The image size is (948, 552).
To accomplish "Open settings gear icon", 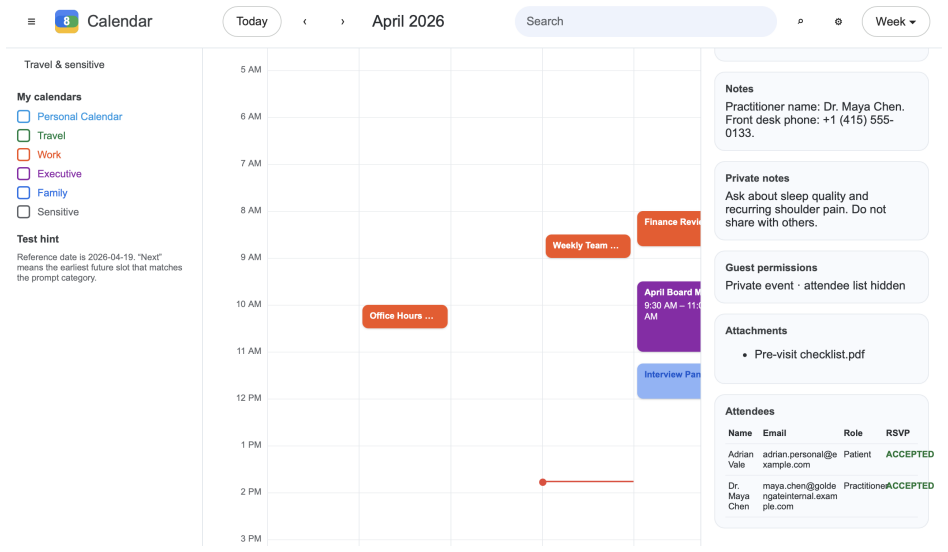I will tap(838, 22).
